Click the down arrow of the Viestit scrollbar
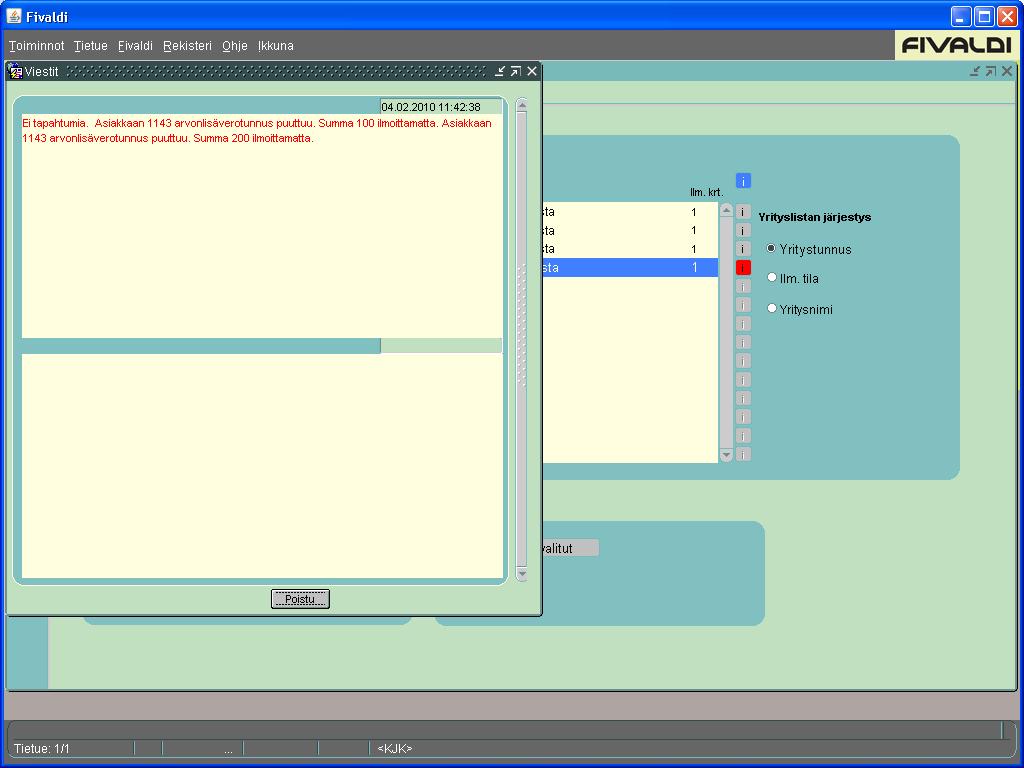The width and height of the screenshot is (1024, 768). [521, 574]
